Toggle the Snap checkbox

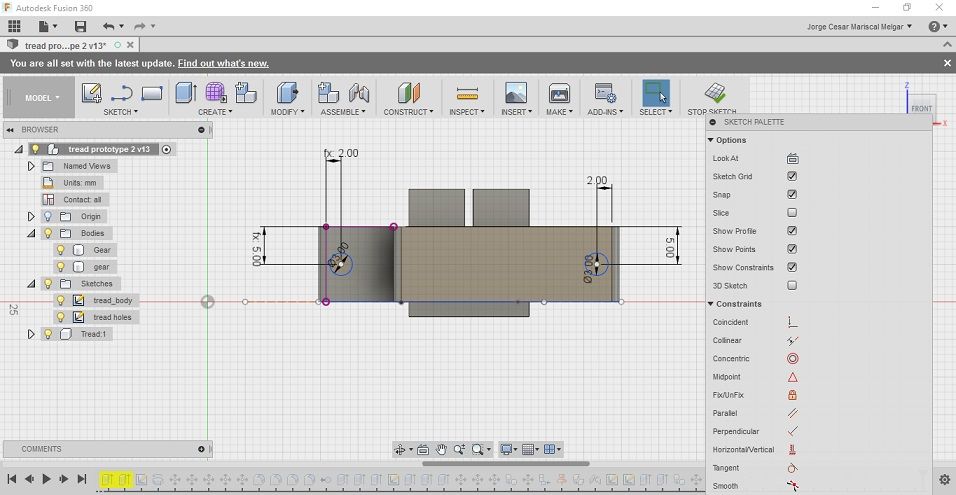792,194
